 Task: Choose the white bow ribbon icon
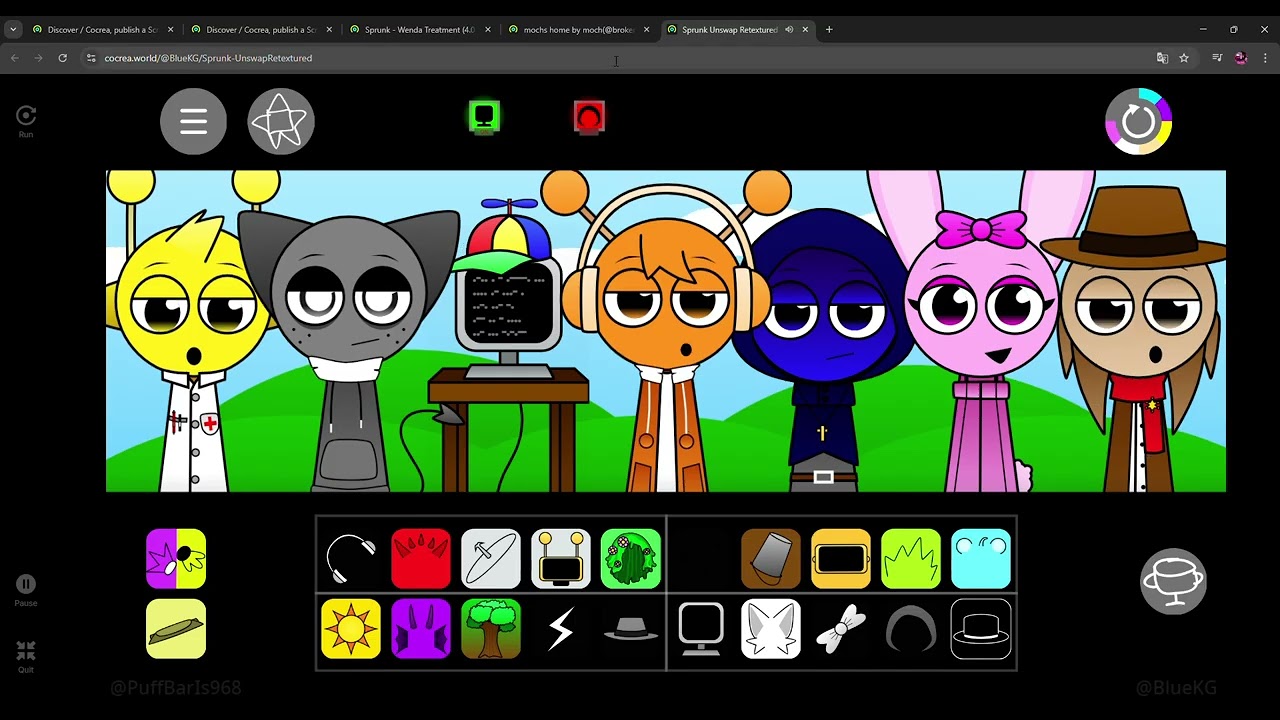click(x=841, y=629)
